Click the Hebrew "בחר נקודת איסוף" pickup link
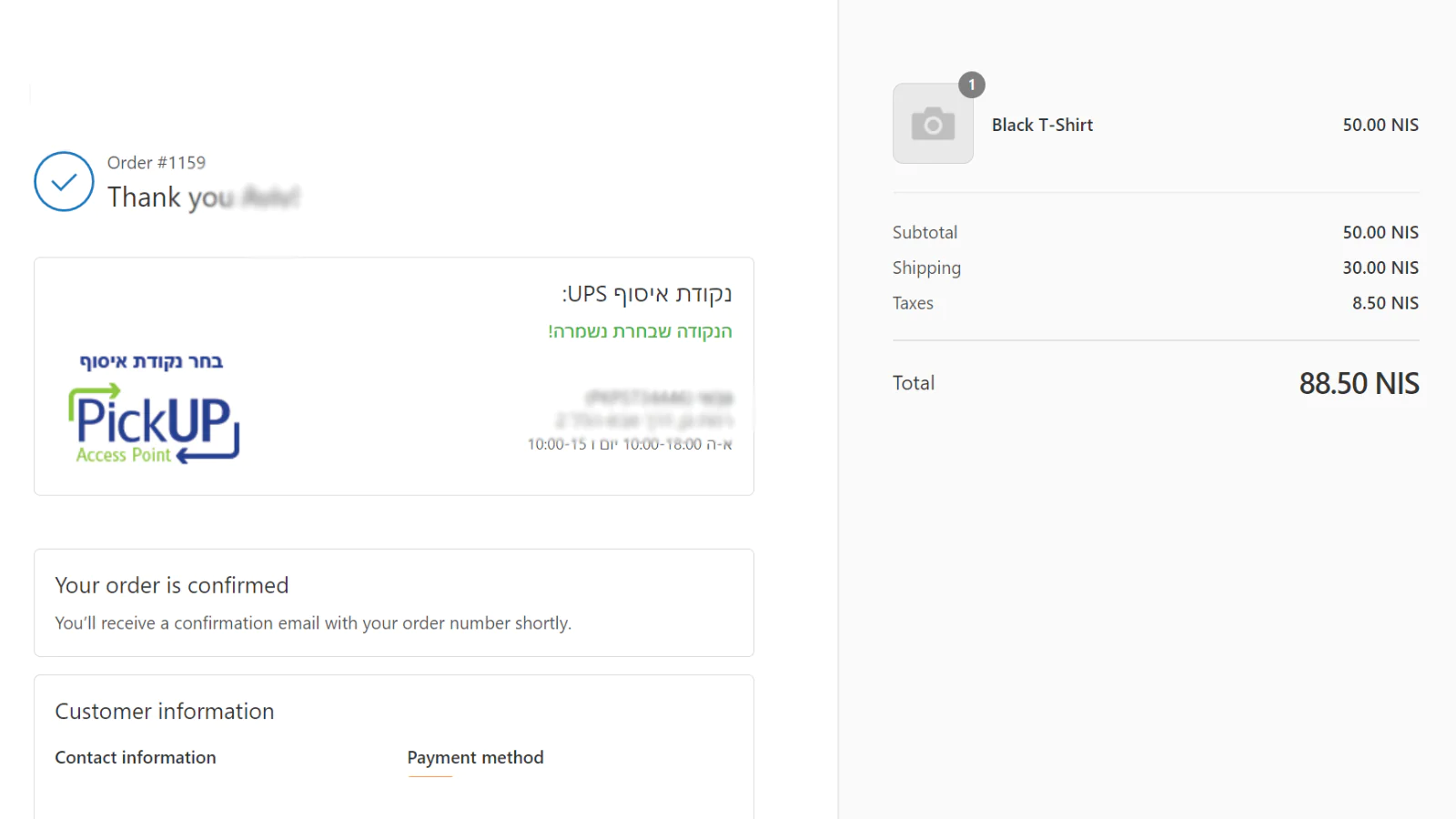 pos(151,361)
